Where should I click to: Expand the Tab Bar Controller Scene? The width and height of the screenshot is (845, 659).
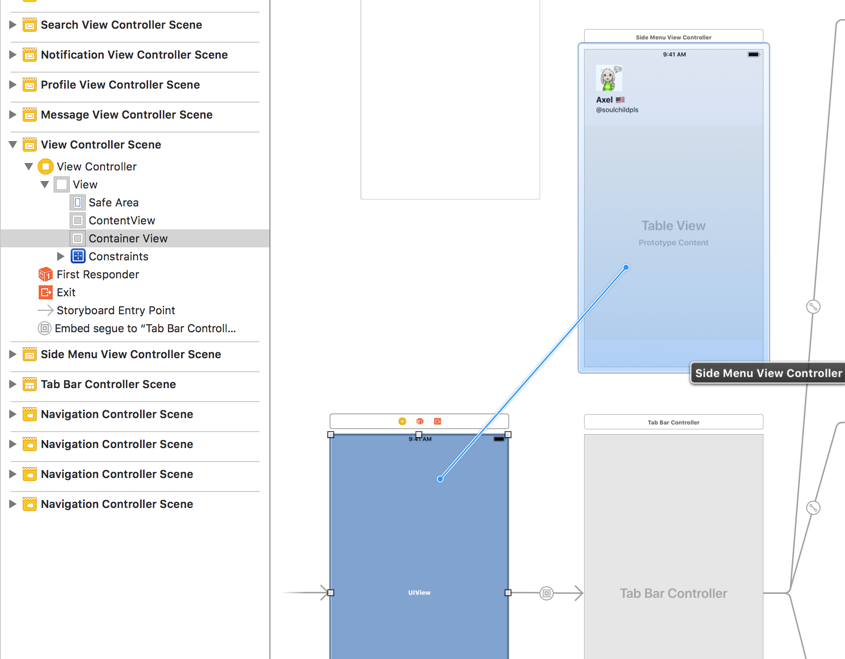pos(12,385)
